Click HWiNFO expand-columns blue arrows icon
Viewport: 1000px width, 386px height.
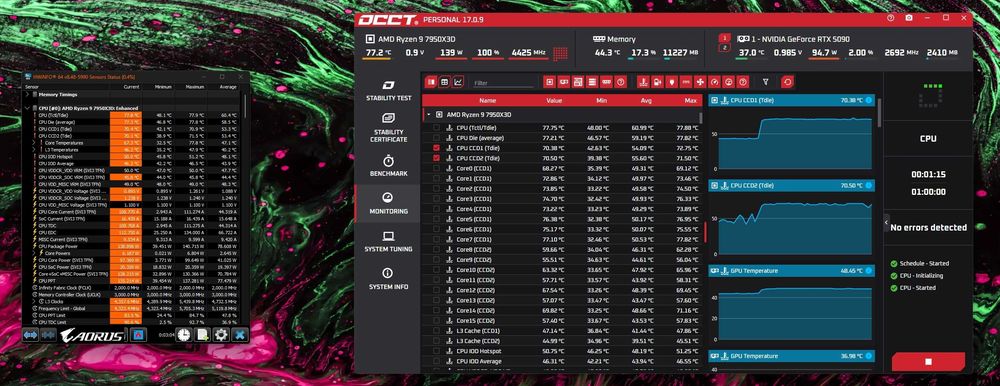click(31, 334)
